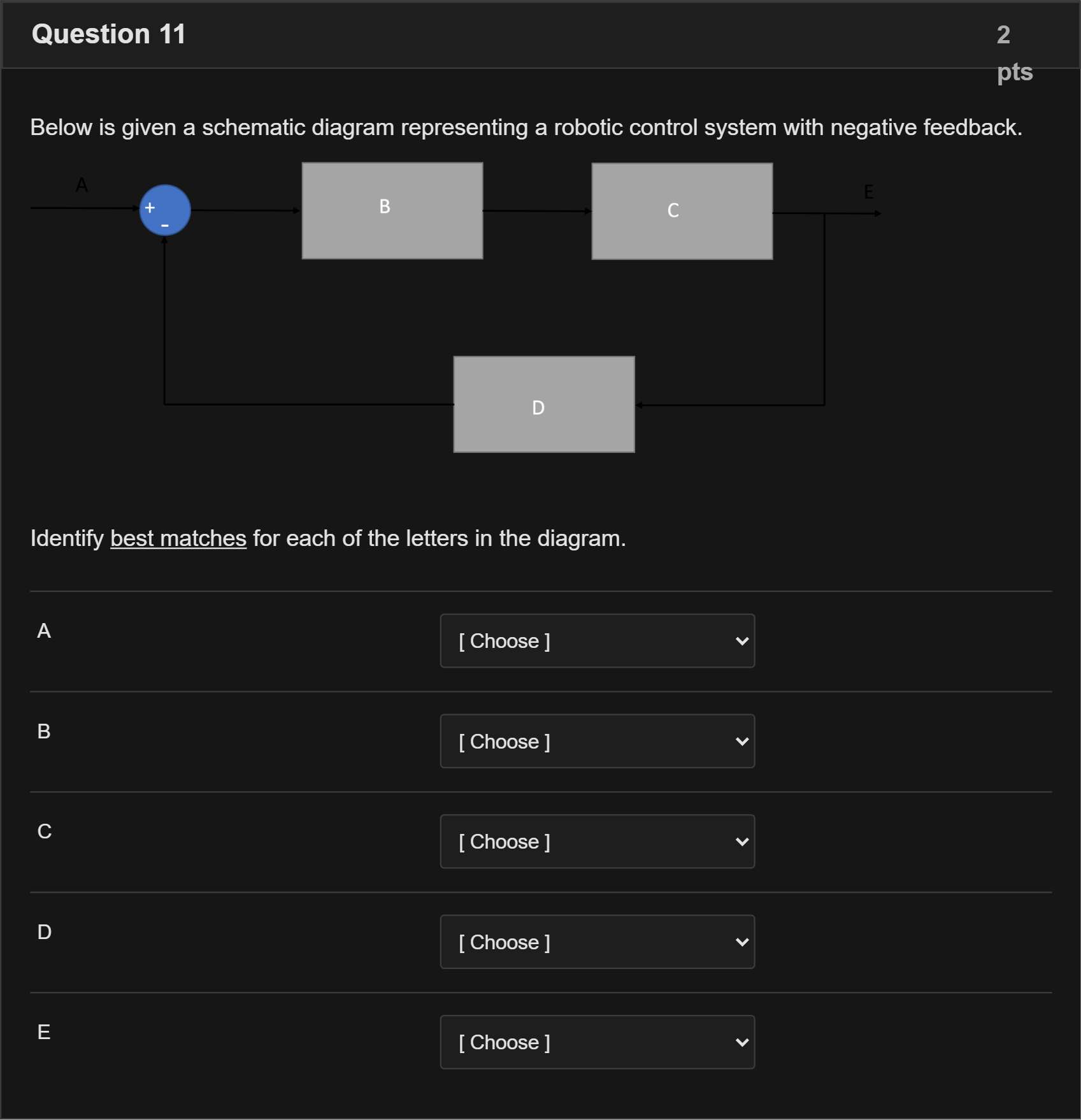
Task: Click the underlined text best matches
Action: (x=178, y=538)
